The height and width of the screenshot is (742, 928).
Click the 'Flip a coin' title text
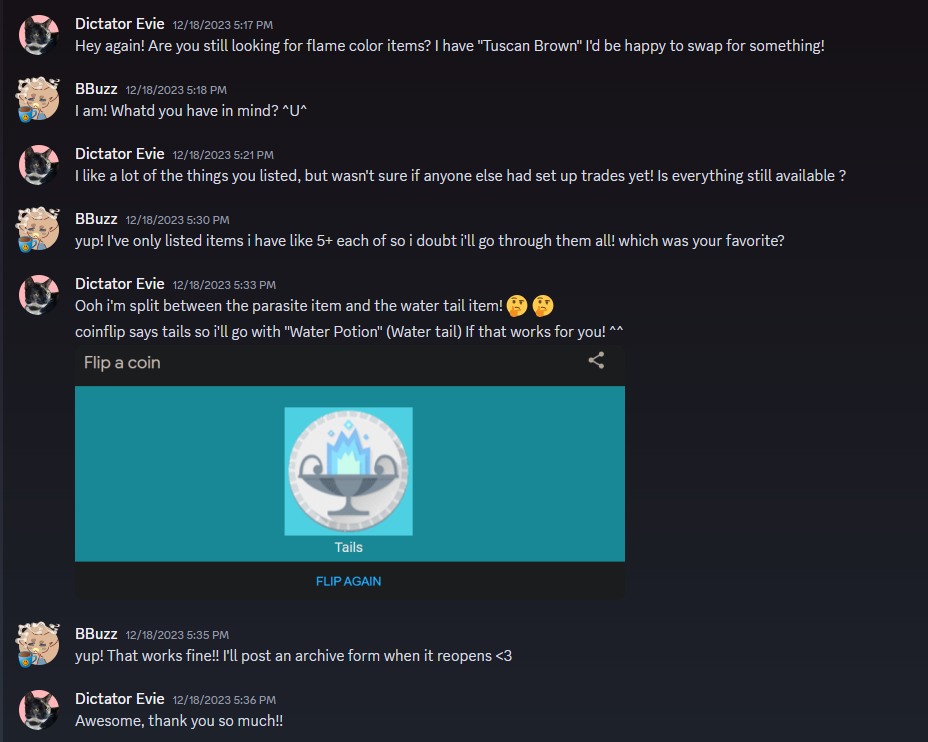pyautogui.click(x=122, y=362)
